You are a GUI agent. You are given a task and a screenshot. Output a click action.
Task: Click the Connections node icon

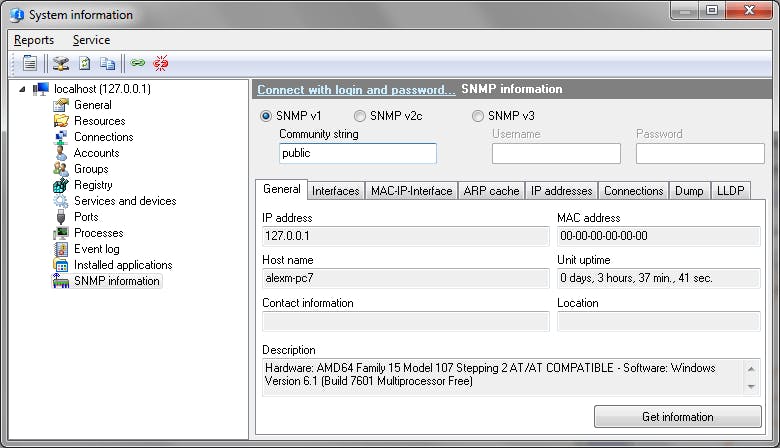pyautogui.click(x=61, y=137)
